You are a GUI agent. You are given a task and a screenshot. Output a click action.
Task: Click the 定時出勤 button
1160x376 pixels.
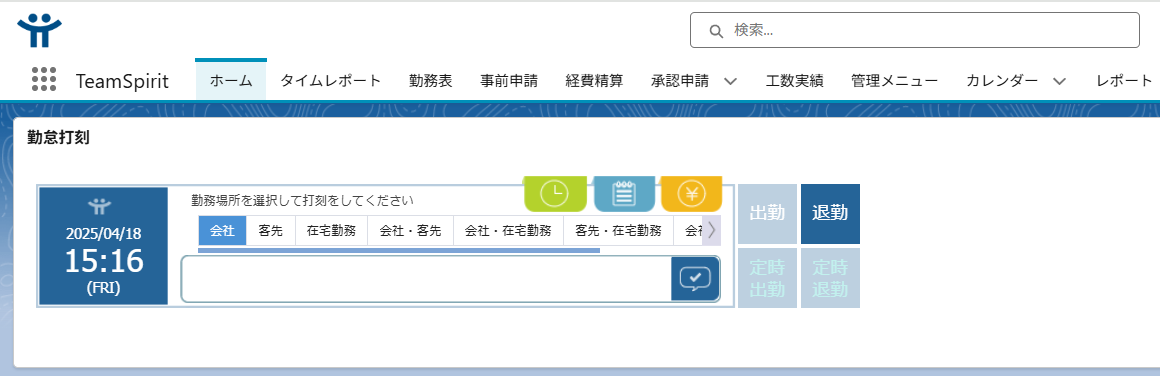coord(767,278)
